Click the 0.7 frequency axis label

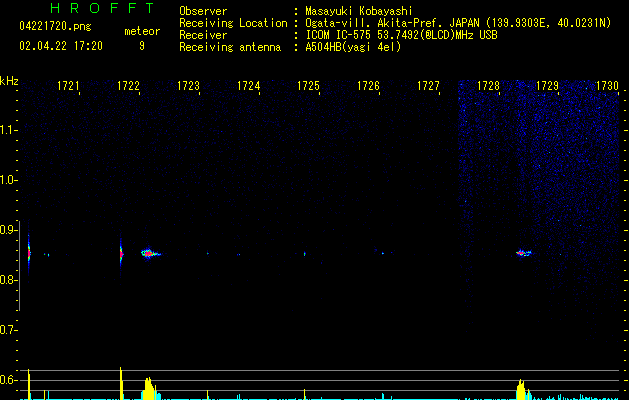(9, 330)
